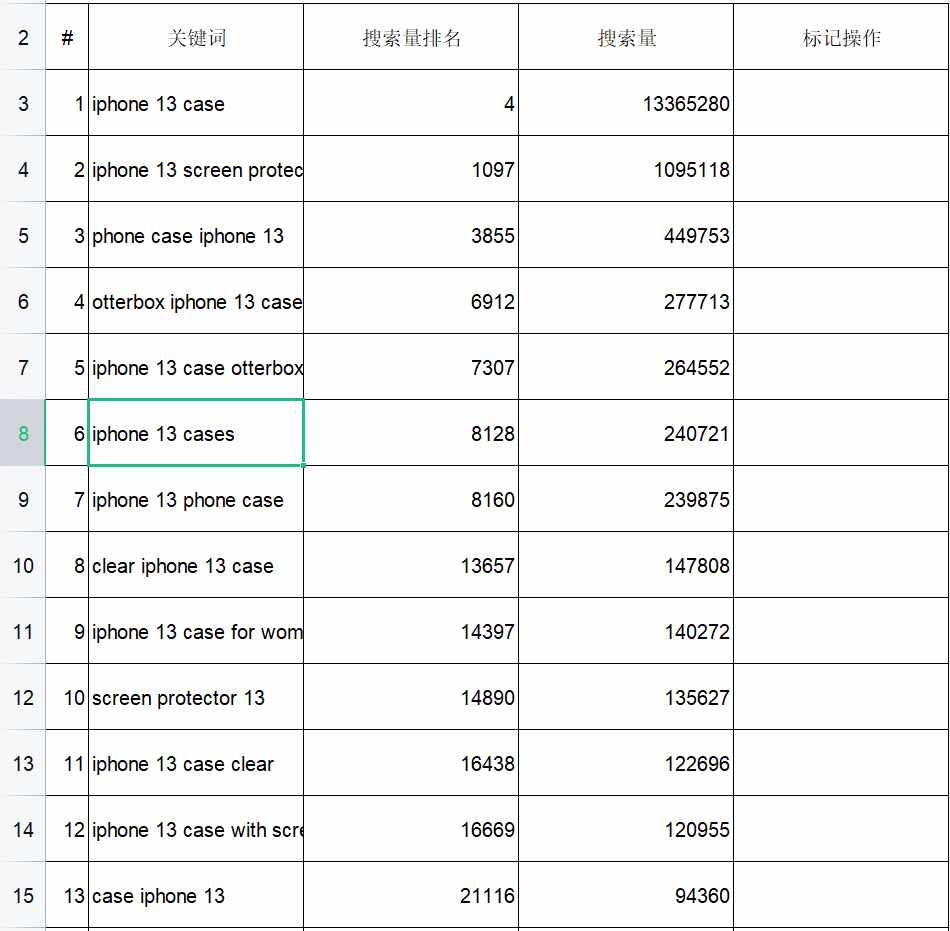Click 标记操作 cell in the iphone 13 cases row
The width and height of the screenshot is (950, 931).
coord(841,433)
